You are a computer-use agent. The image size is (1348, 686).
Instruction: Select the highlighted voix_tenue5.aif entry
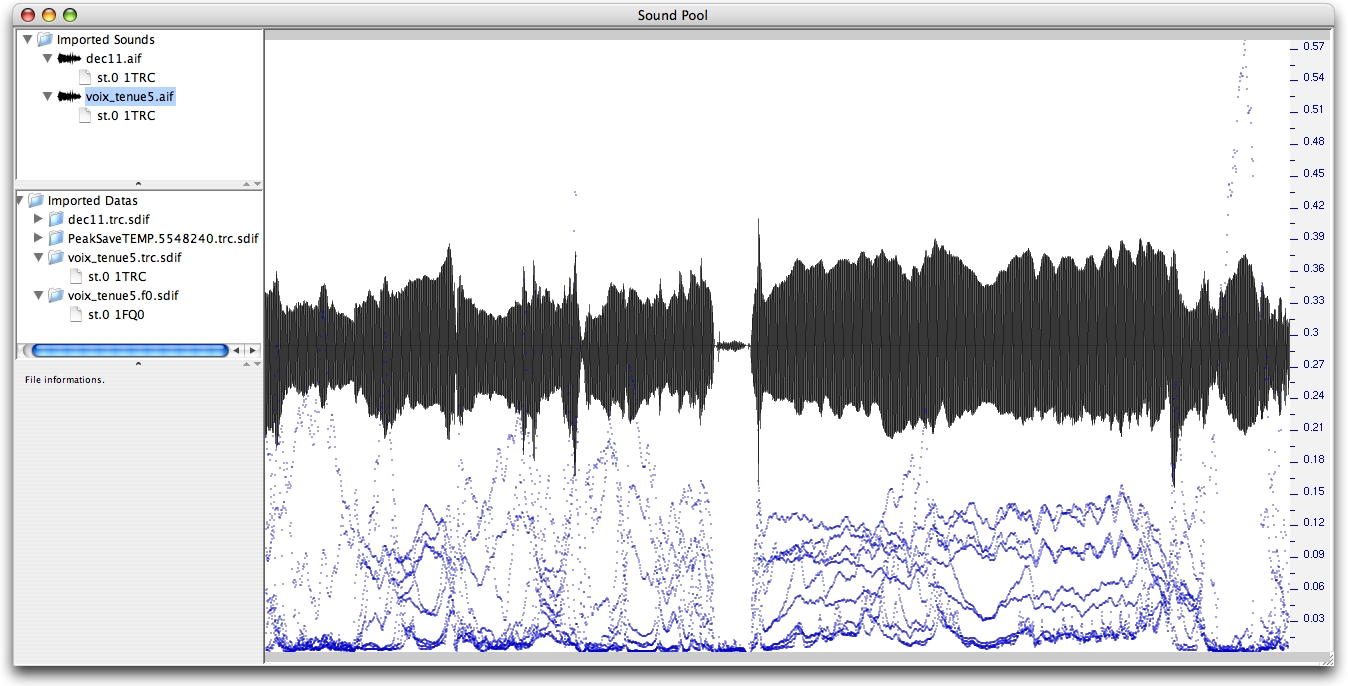coord(130,97)
